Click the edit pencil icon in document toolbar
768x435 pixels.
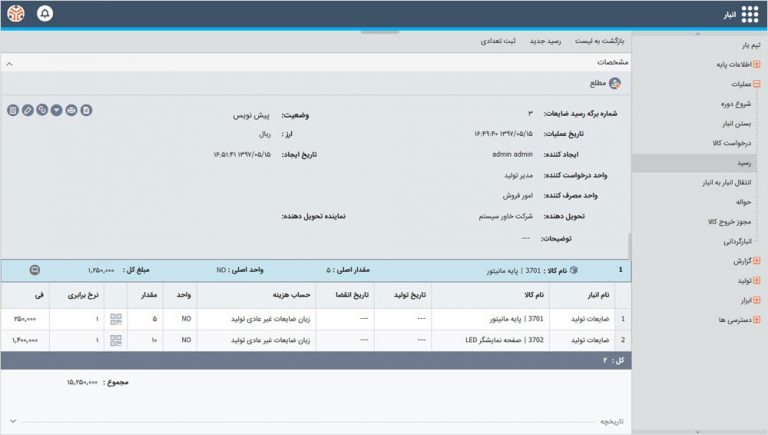28,110
